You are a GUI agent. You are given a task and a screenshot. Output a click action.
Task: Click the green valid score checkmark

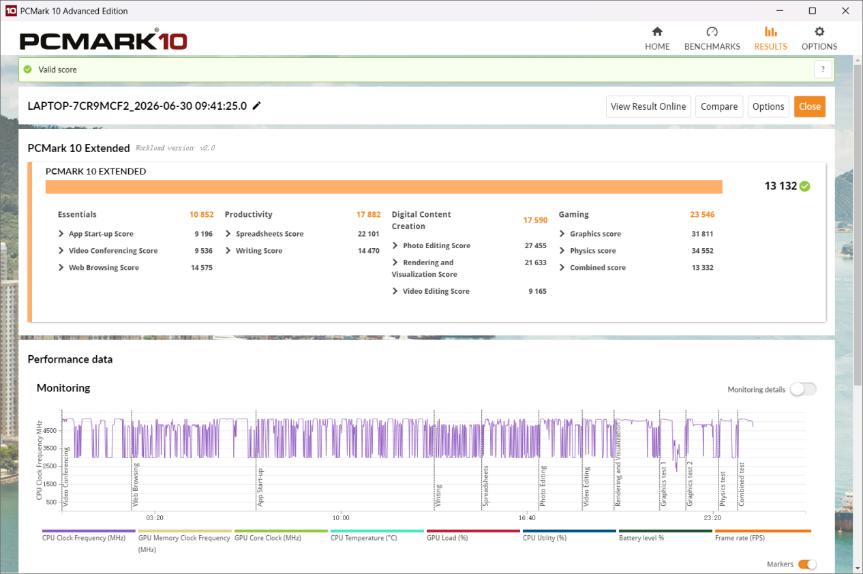tap(28, 69)
